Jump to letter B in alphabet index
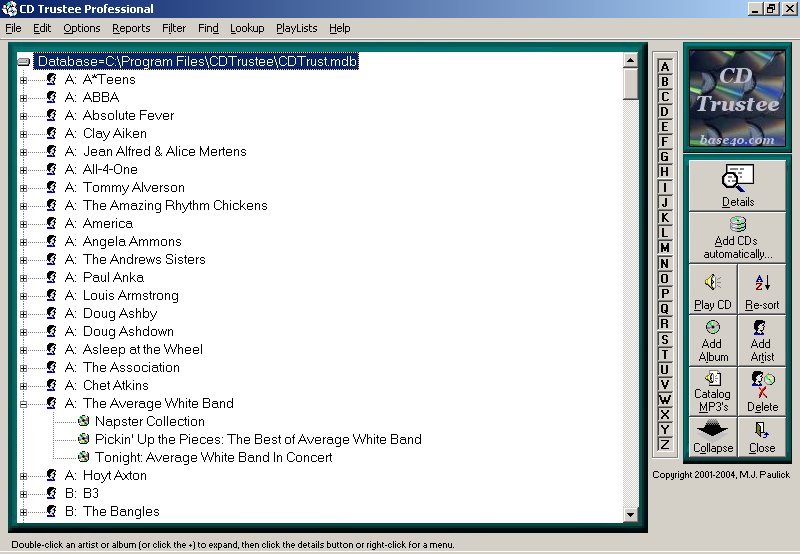 point(664,81)
